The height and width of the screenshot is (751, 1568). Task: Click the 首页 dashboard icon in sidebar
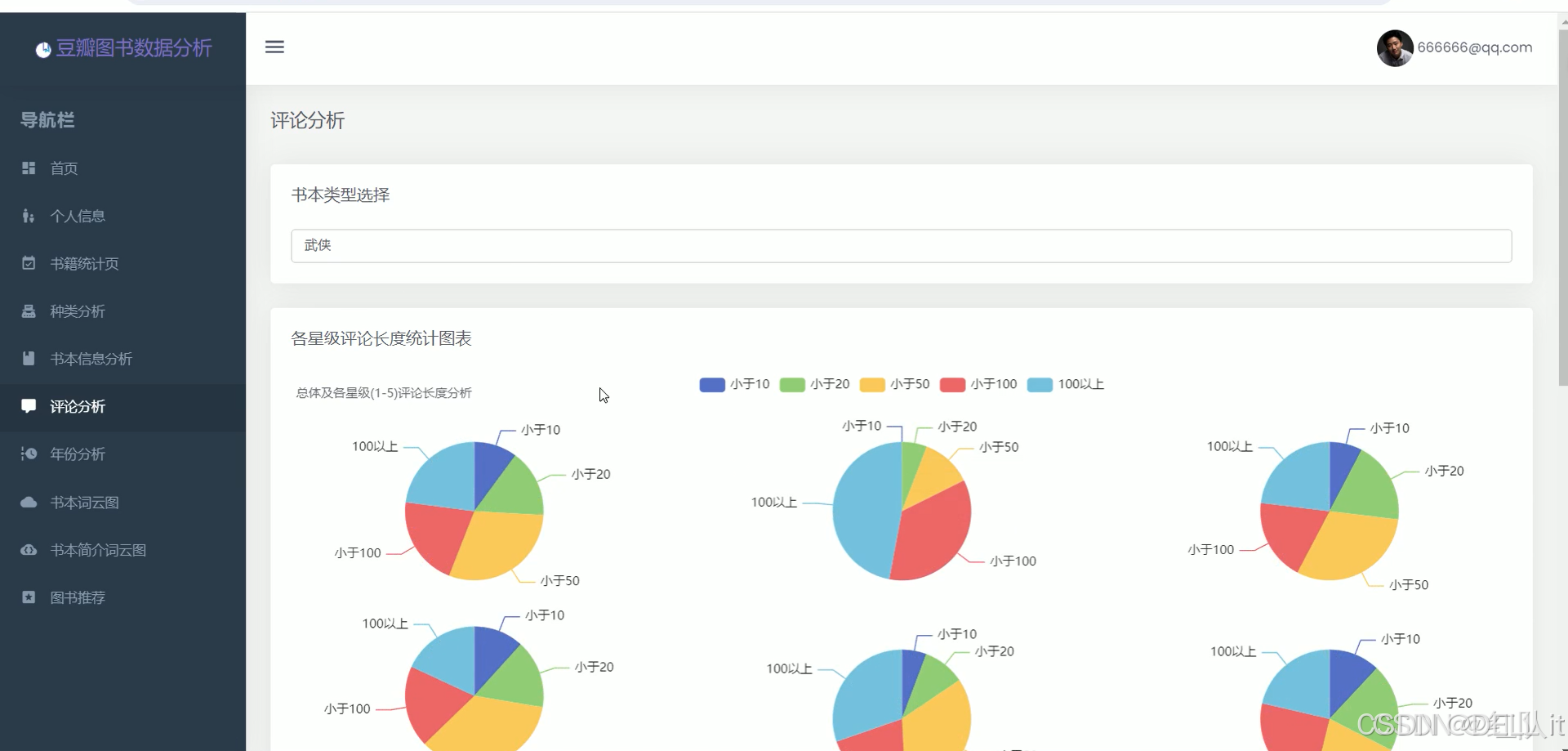pos(29,168)
